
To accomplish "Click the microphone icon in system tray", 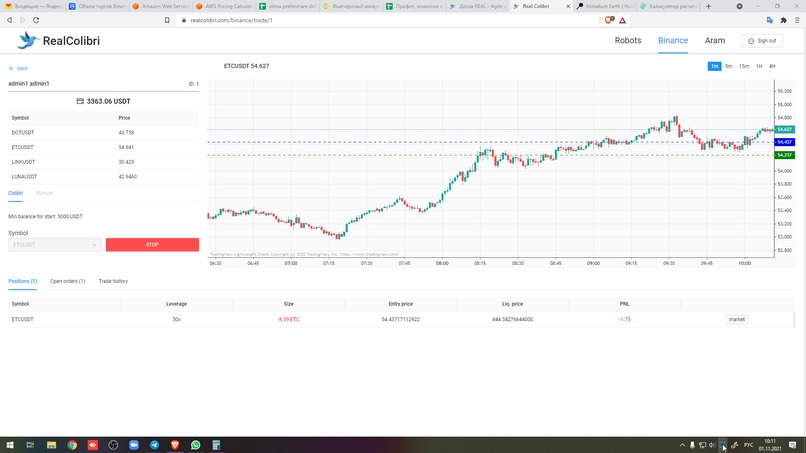I will (x=692, y=445).
